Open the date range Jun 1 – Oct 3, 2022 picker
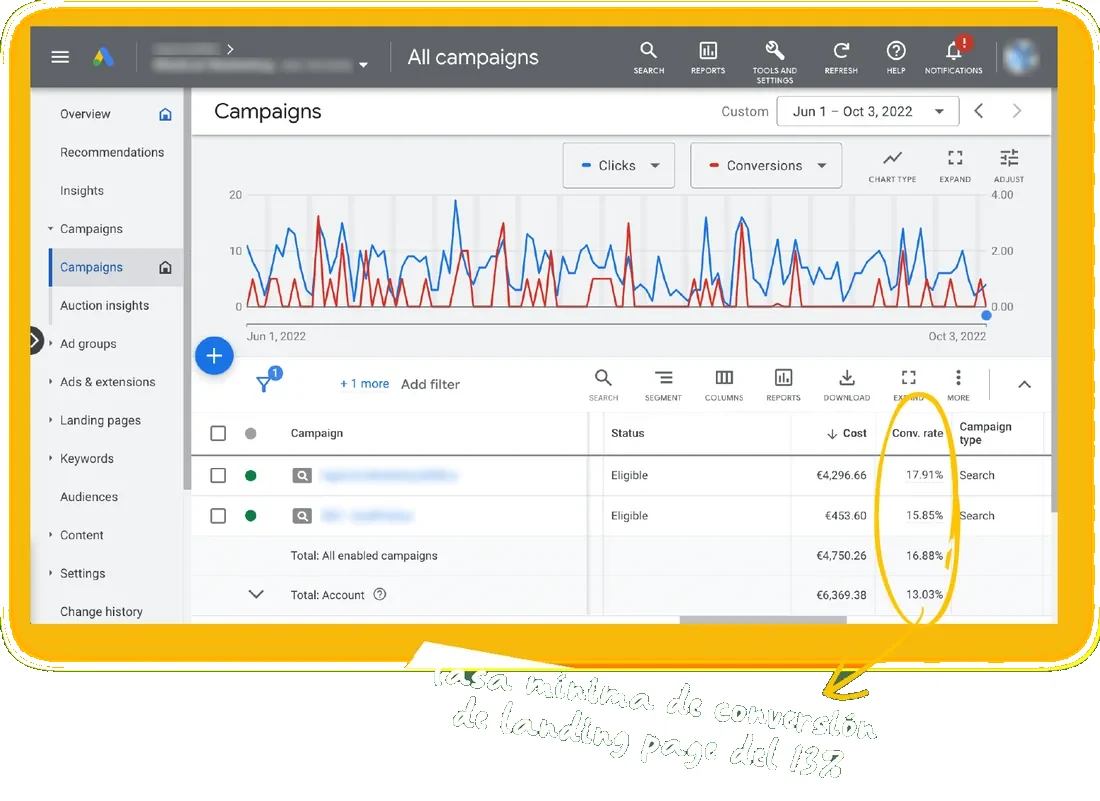This screenshot has height=801, width=1100. point(867,112)
